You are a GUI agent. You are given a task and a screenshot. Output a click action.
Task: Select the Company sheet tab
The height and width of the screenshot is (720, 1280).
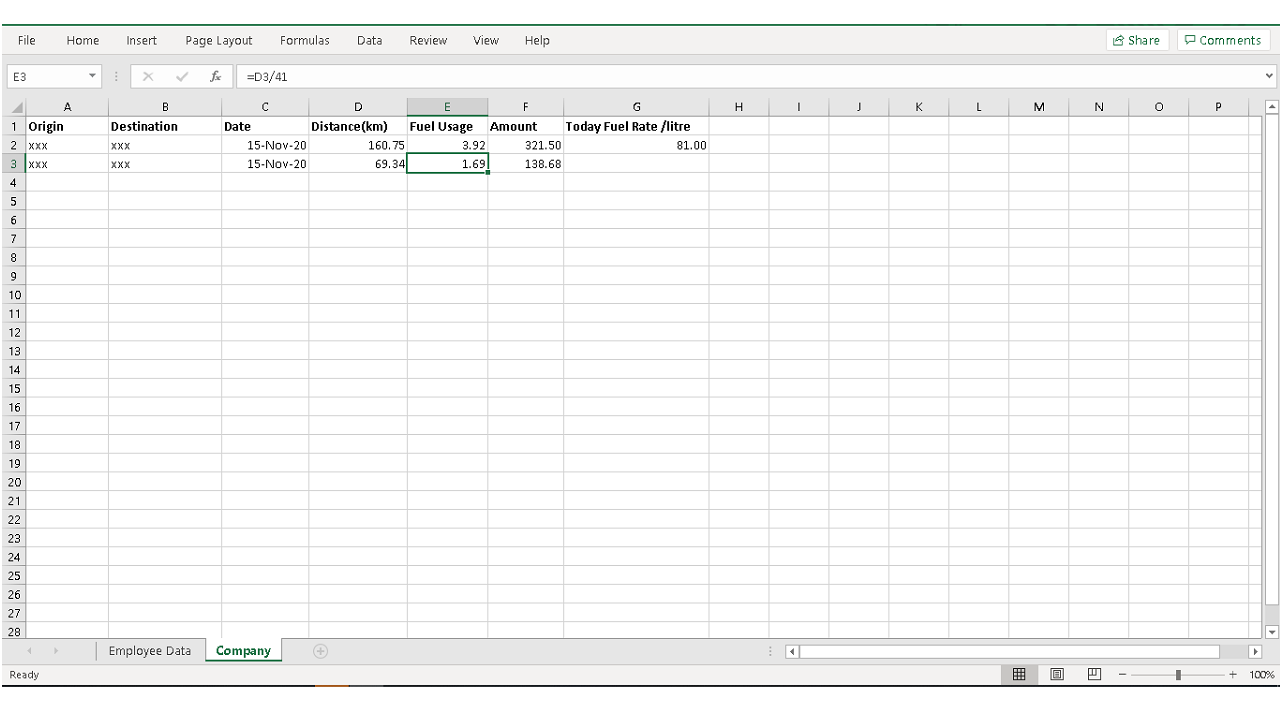tap(244, 651)
